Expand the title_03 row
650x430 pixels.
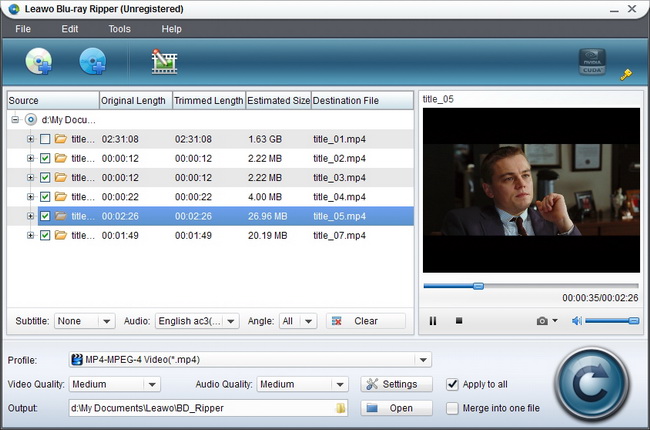tap(30, 177)
